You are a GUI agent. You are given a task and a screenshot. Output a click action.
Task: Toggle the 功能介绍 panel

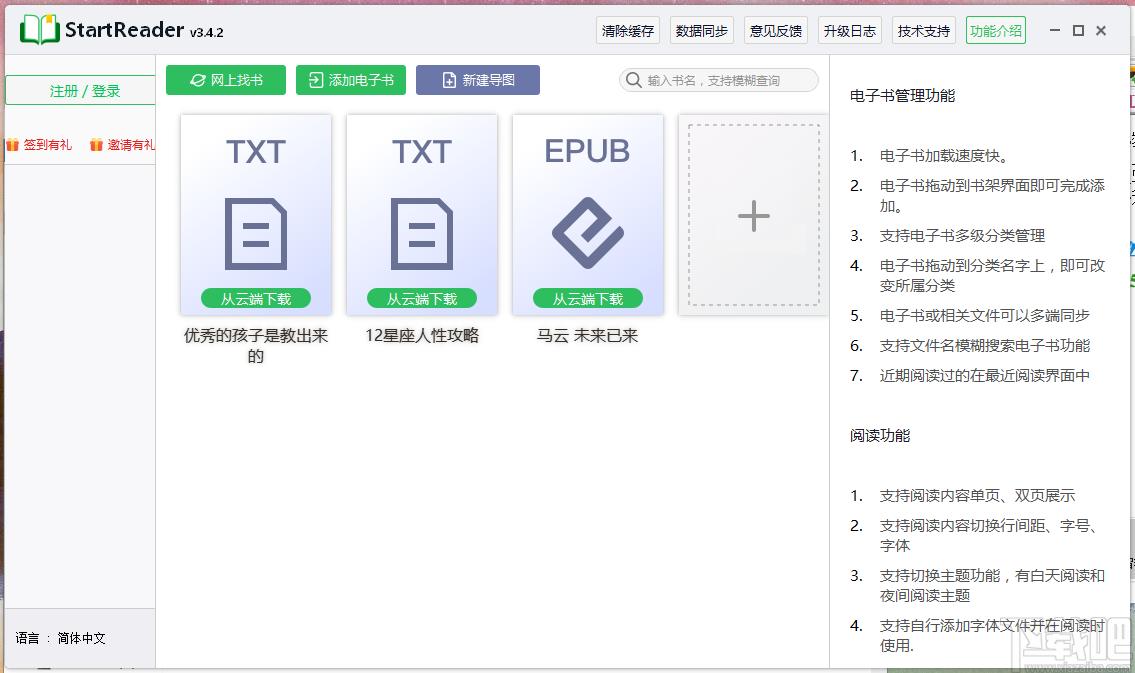click(996, 31)
